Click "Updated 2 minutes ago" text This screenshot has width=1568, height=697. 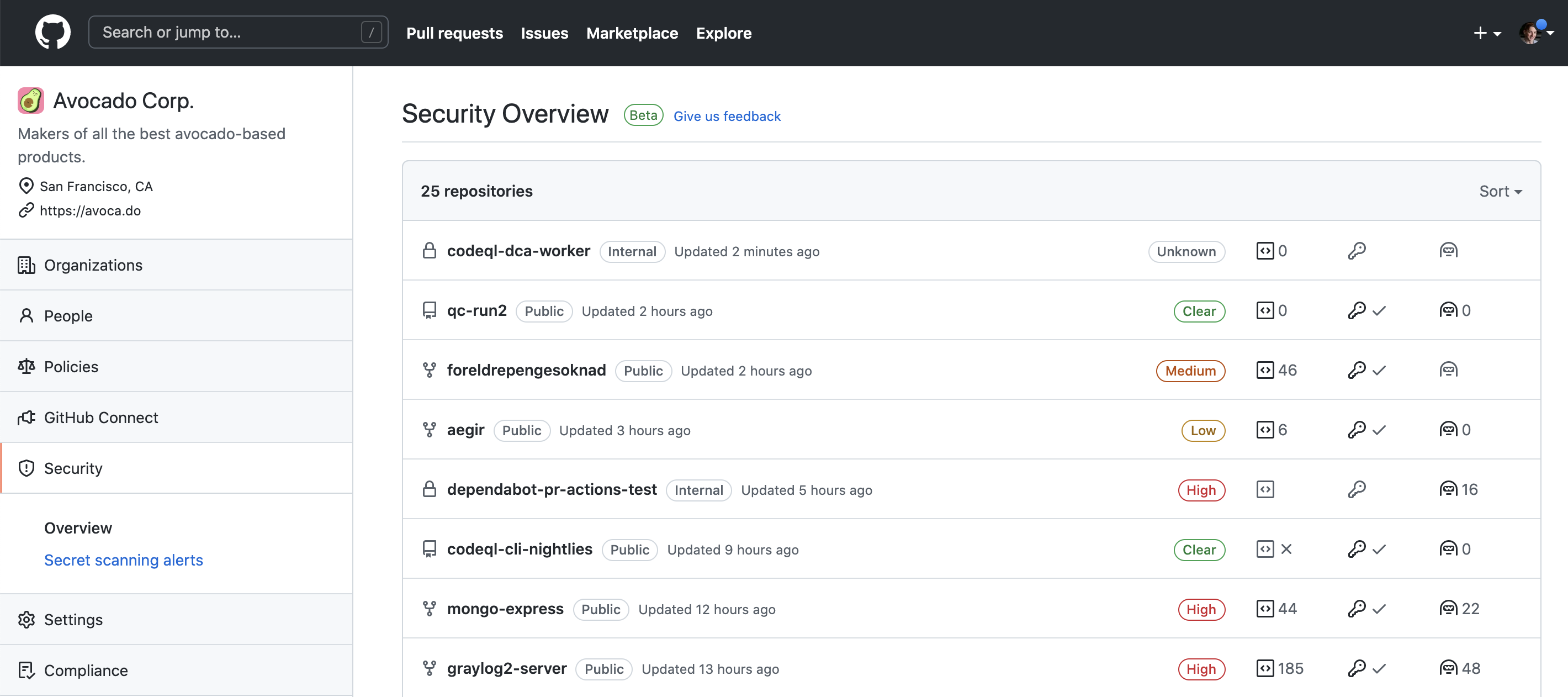(x=746, y=251)
